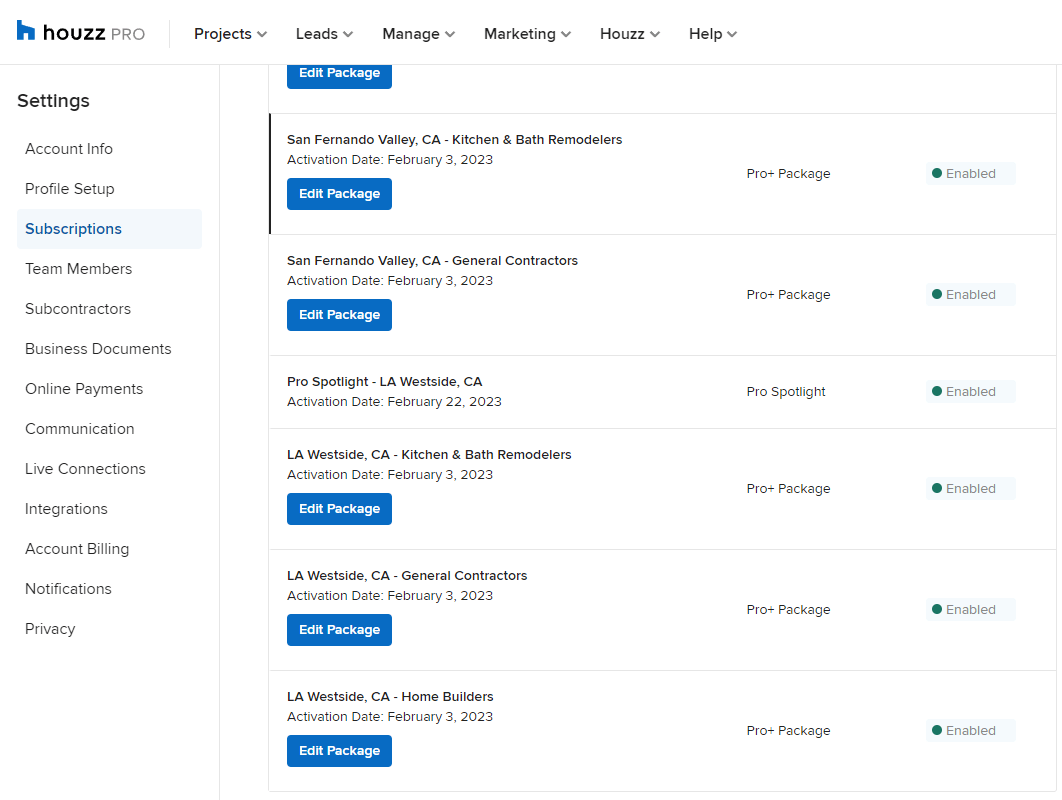The height and width of the screenshot is (800, 1062).
Task: Edit package for LA Westside Kitchen & Bath Remodelers
Action: tap(339, 509)
